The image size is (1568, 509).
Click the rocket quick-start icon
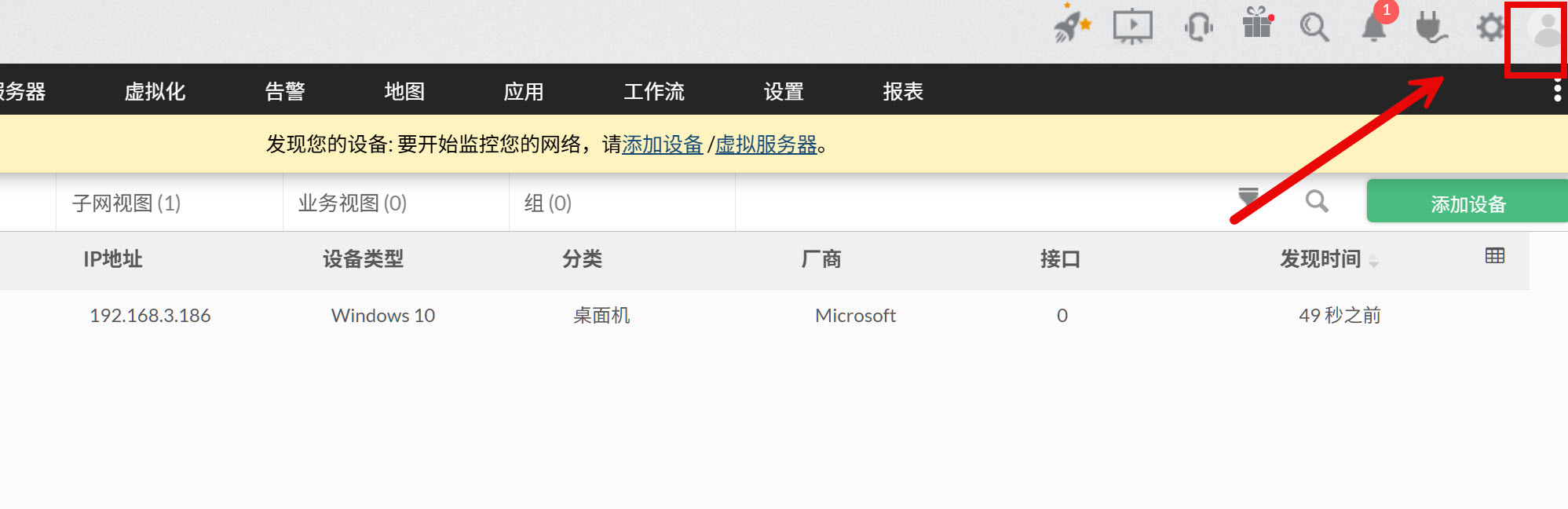[x=1071, y=26]
